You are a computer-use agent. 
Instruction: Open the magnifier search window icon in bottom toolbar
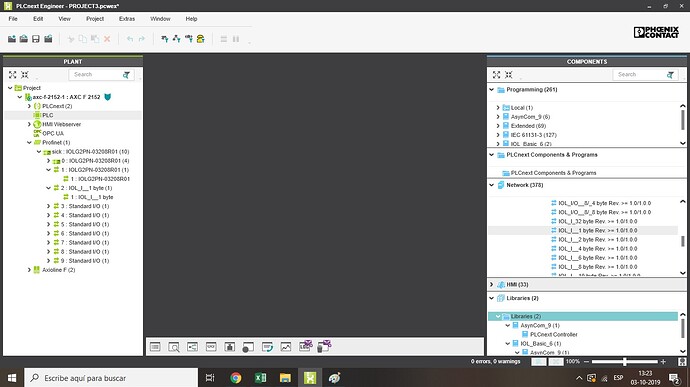coord(174,347)
